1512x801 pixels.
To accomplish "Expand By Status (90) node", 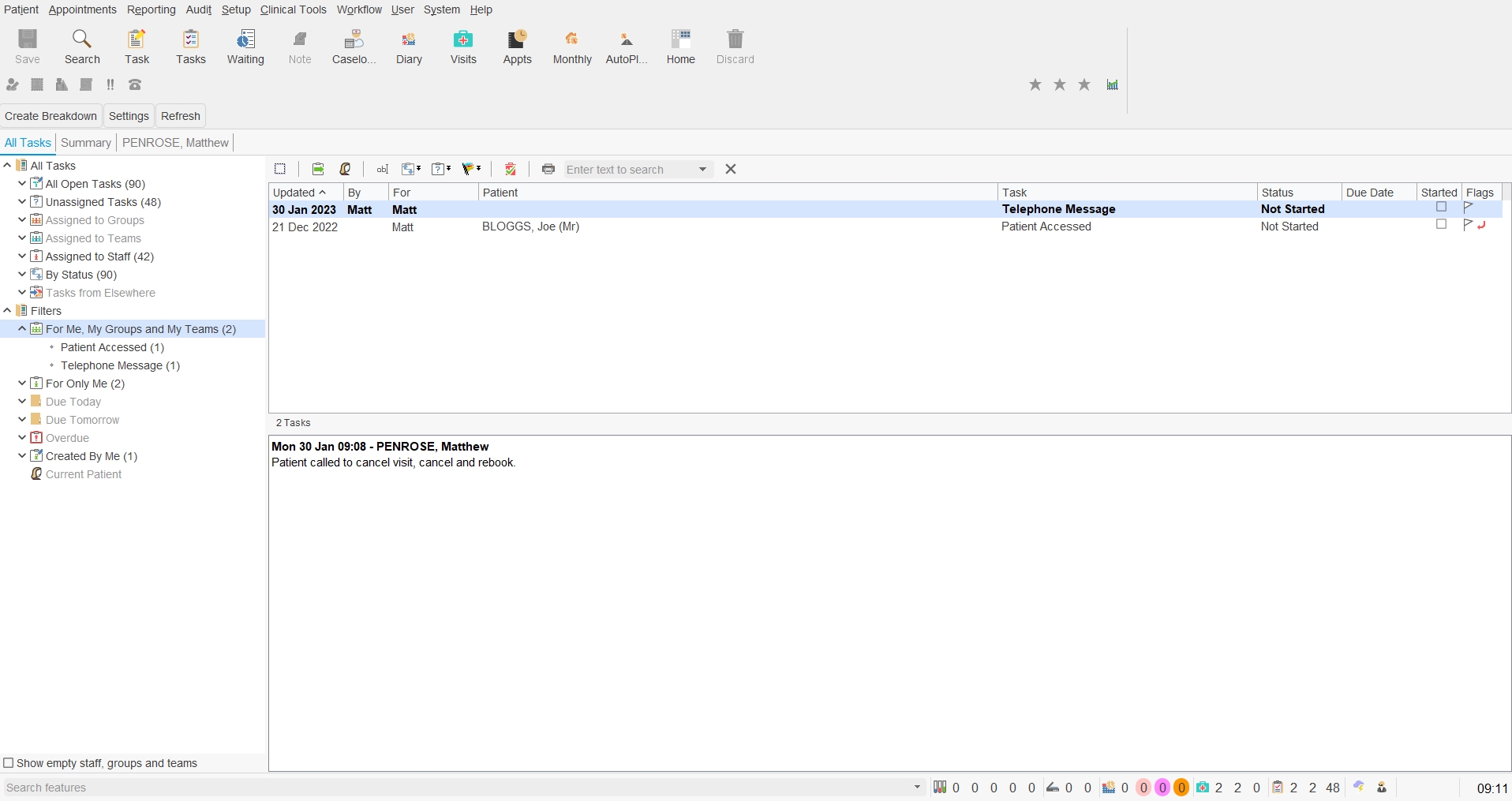I will tap(22, 274).
